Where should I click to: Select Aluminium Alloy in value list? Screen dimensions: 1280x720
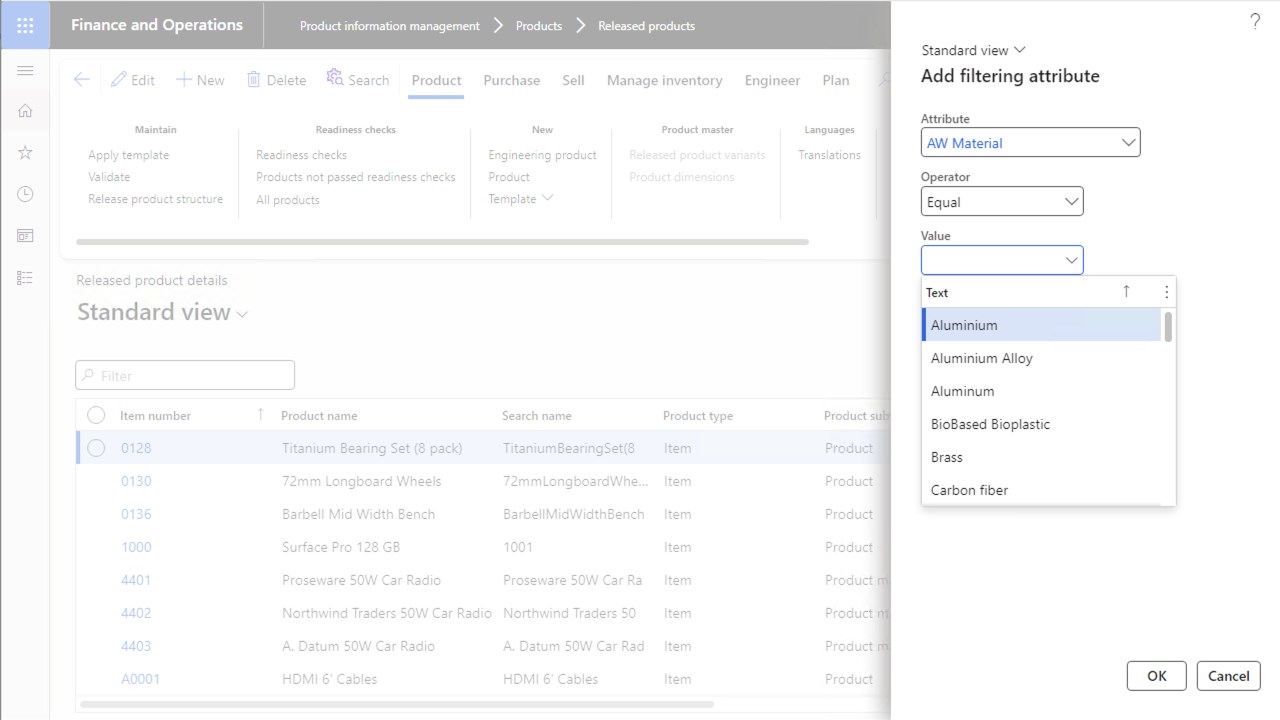click(1042, 358)
